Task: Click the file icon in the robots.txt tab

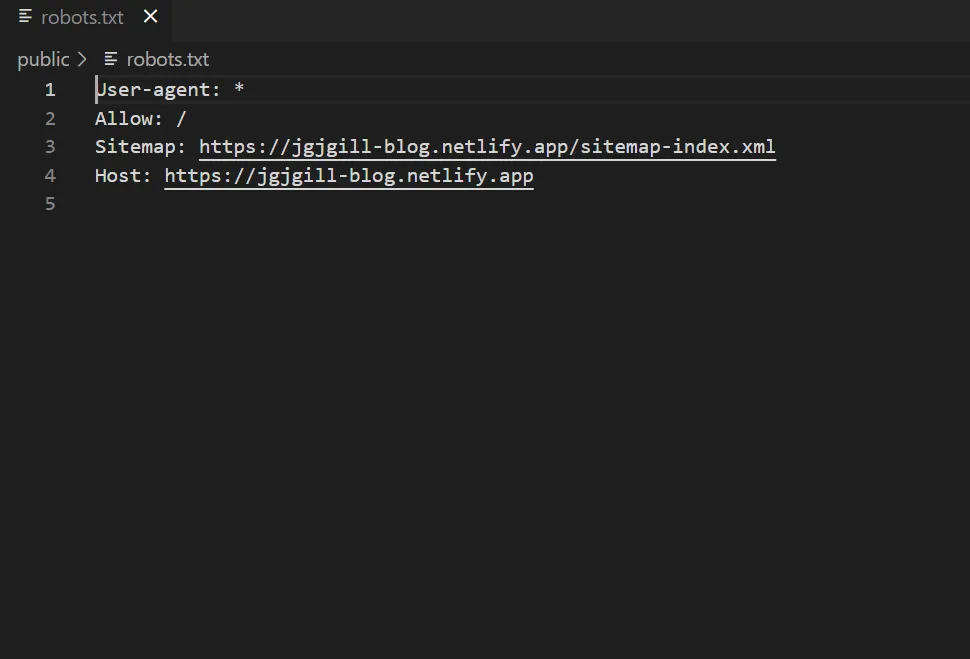Action: tap(26, 17)
